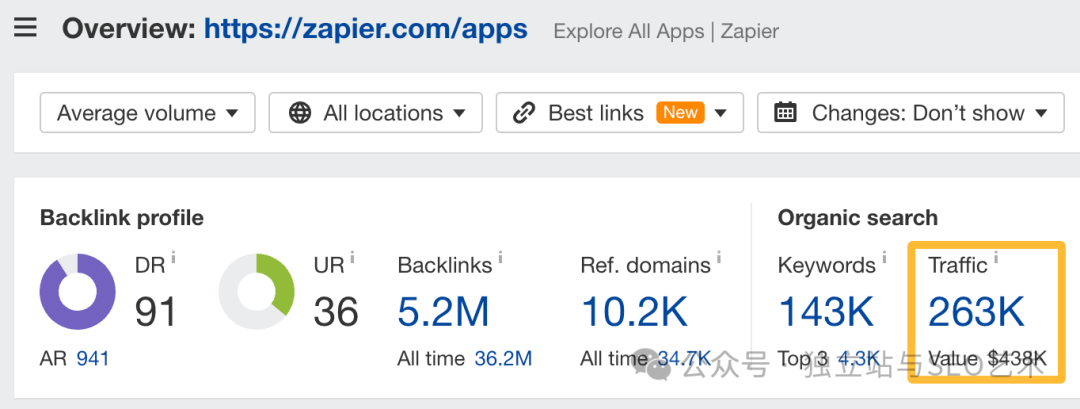This screenshot has width=1080, height=409.
Task: Click the purple DR donut chart
Action: point(78,291)
